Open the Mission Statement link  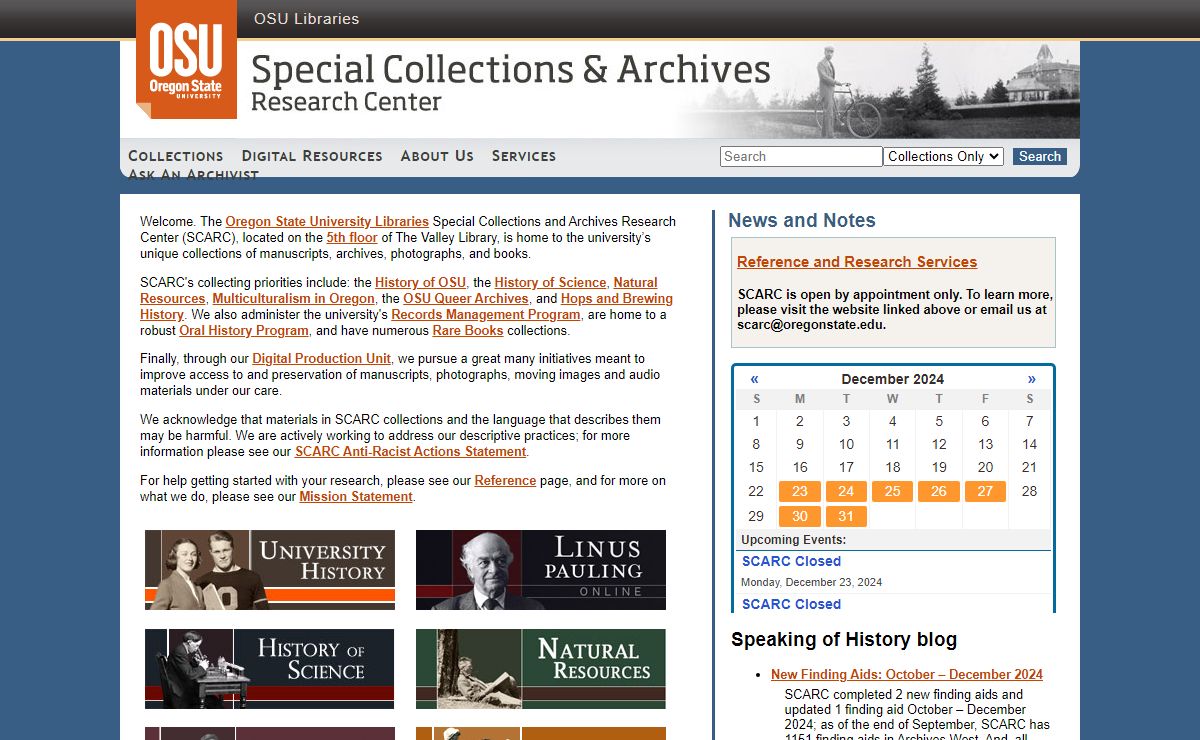(356, 497)
